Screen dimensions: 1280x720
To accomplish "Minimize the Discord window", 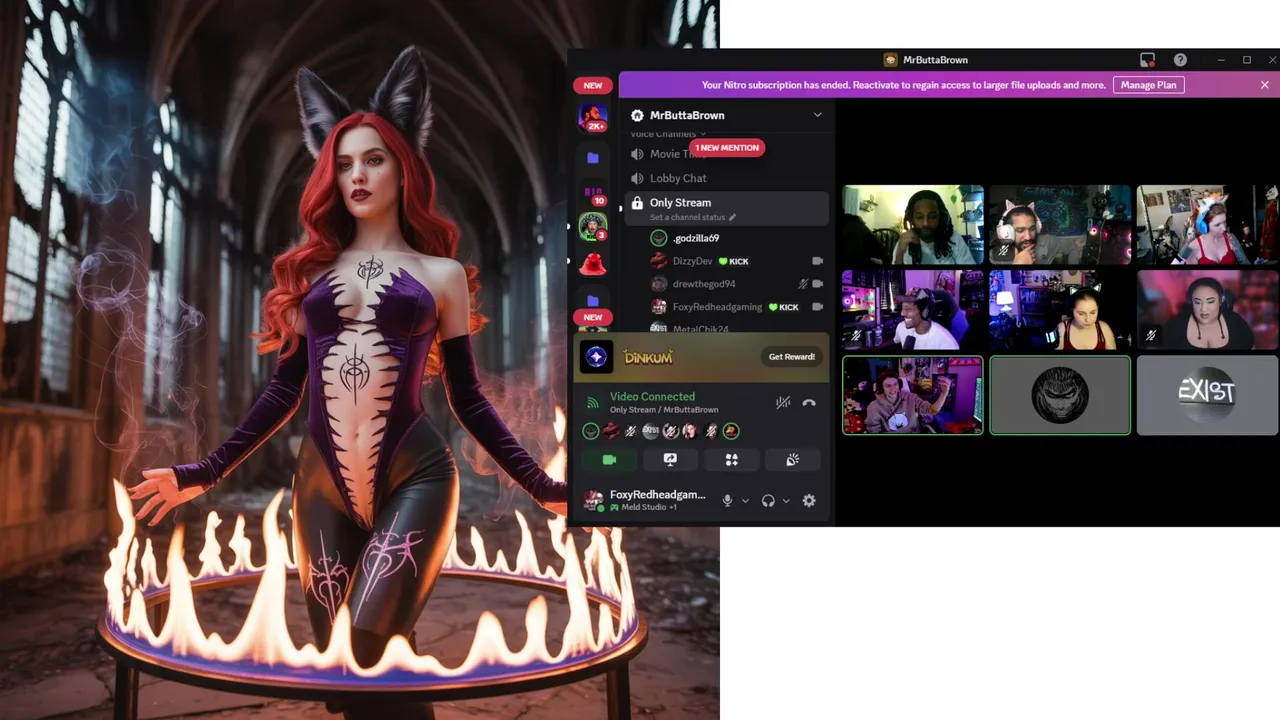I will (x=1220, y=60).
